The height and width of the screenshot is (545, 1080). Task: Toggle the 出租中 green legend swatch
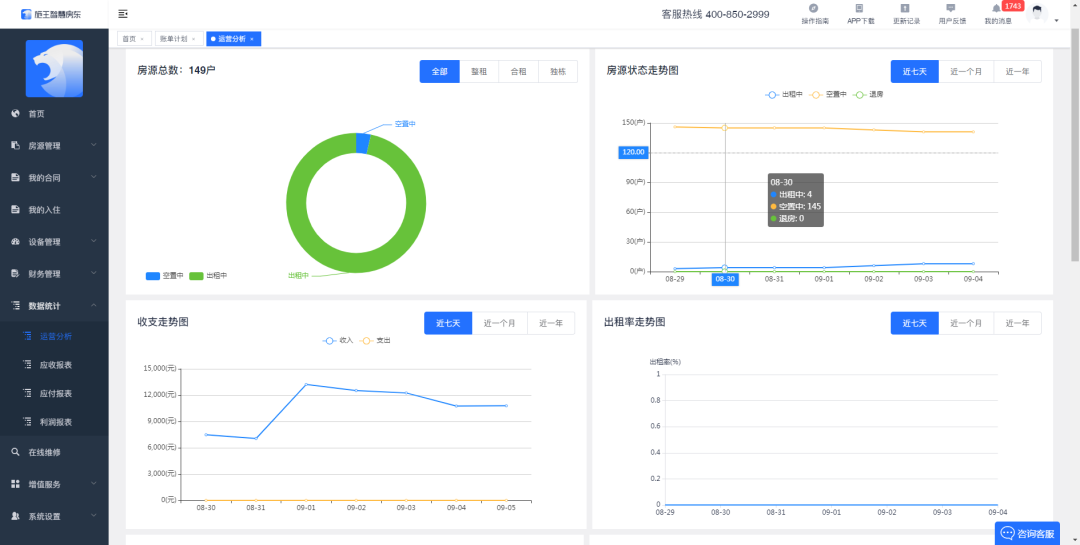point(196,276)
